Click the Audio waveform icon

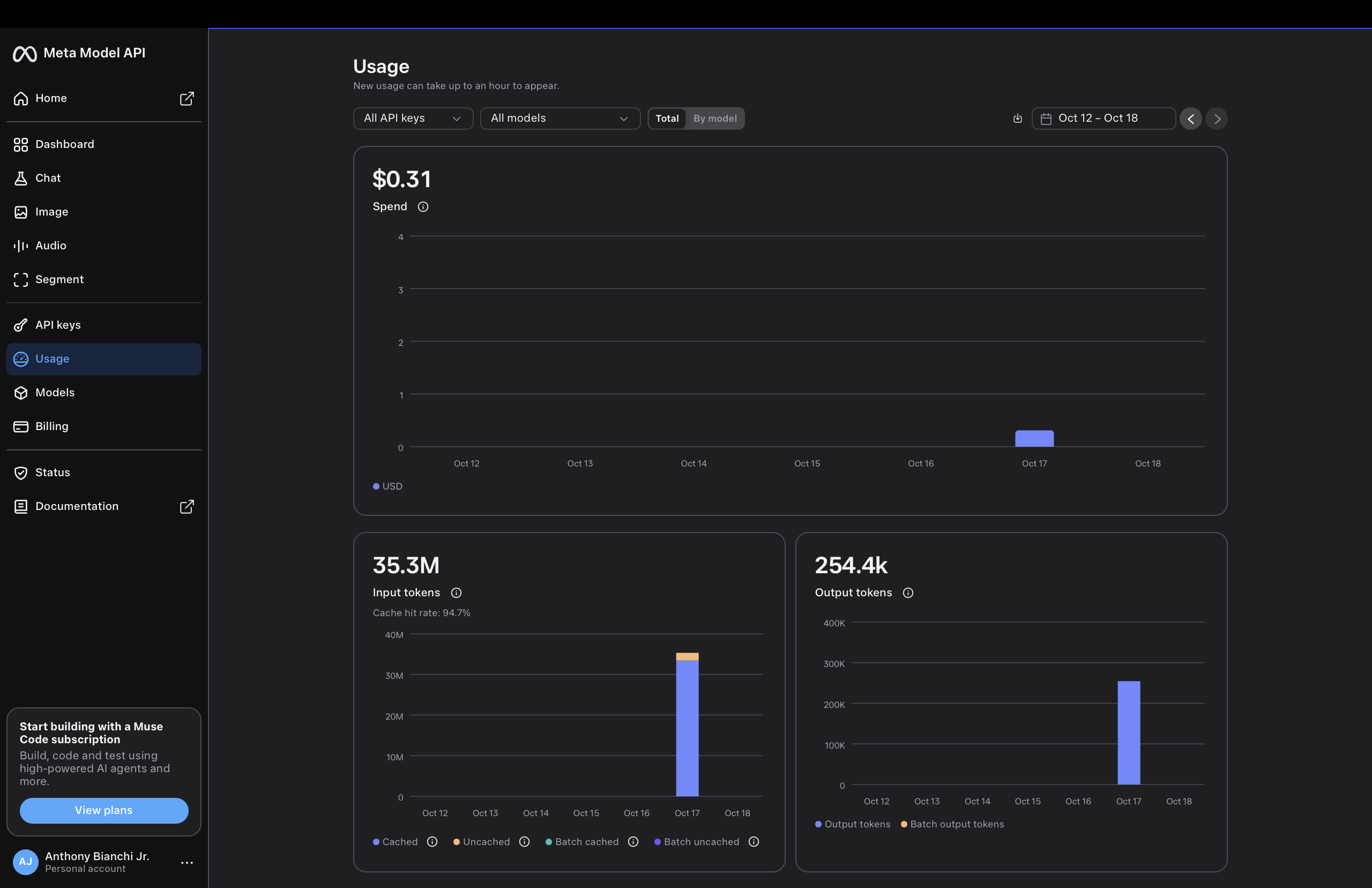tap(21, 246)
